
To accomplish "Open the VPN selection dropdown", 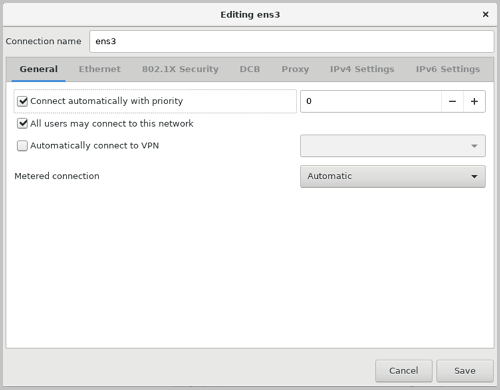I will 393,146.
